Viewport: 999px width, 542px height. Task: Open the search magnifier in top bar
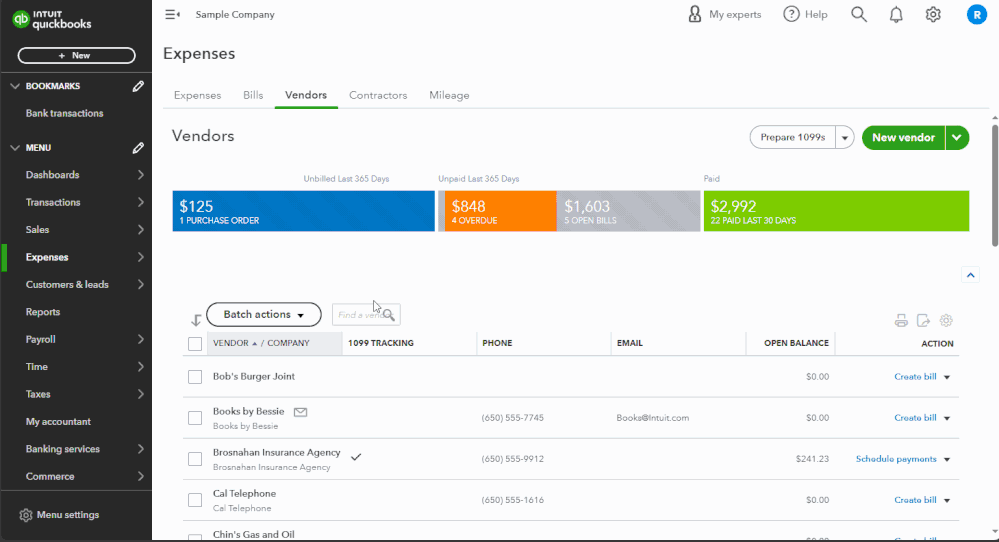point(859,14)
